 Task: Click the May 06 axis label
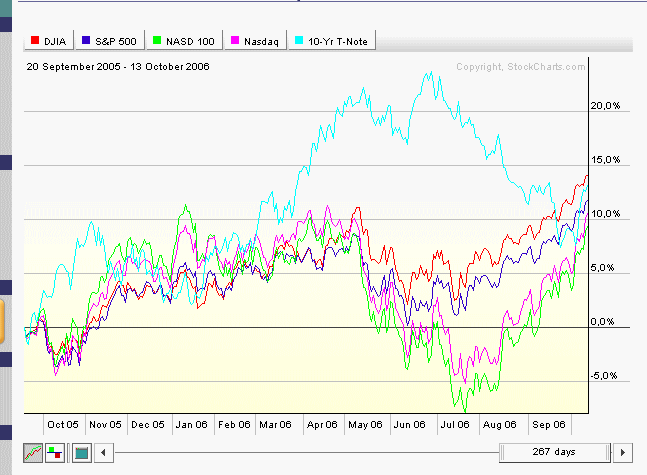point(365,425)
